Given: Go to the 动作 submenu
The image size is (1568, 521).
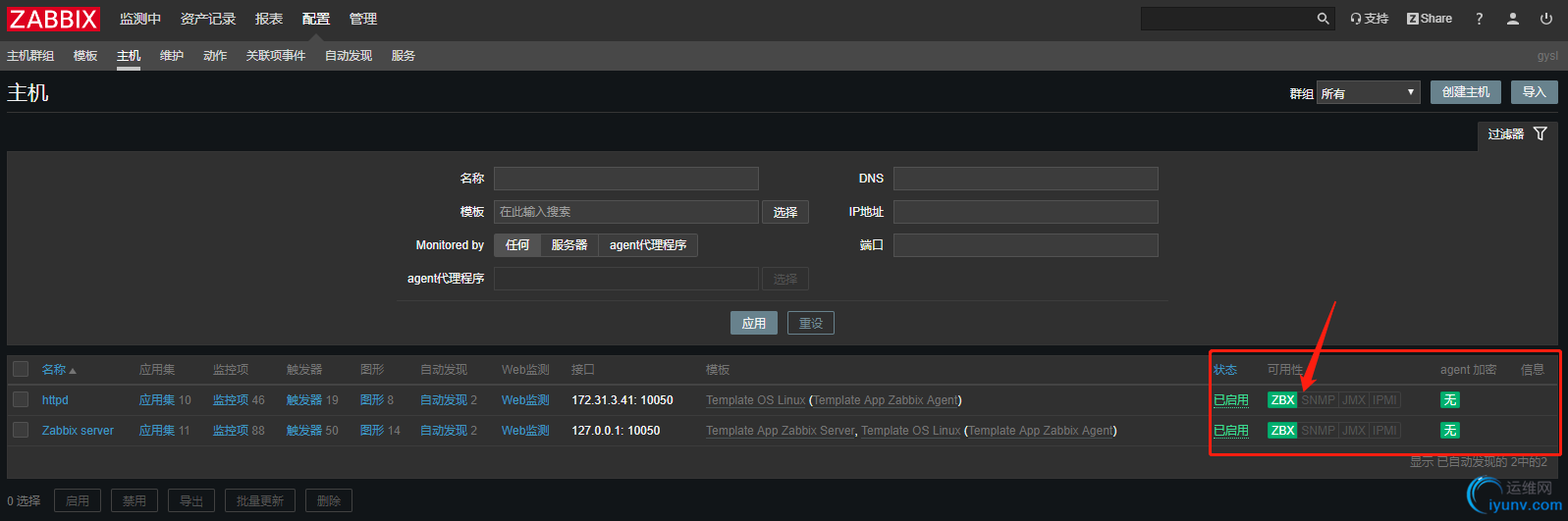Looking at the screenshot, I should 215,56.
